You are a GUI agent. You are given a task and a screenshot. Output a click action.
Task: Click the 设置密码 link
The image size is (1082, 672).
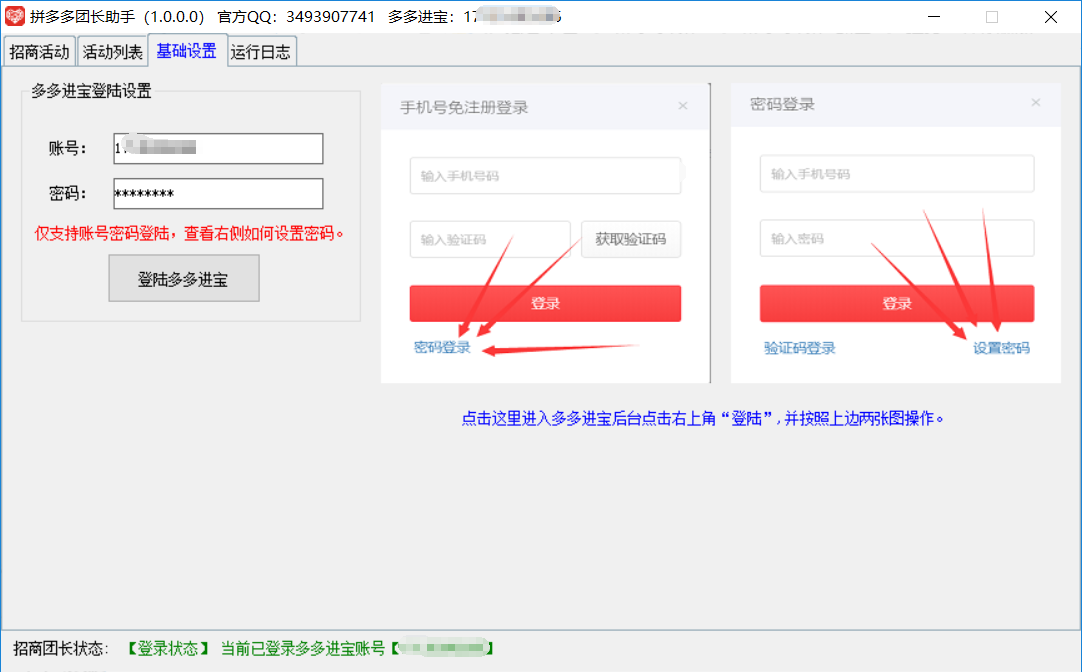tap(1001, 348)
